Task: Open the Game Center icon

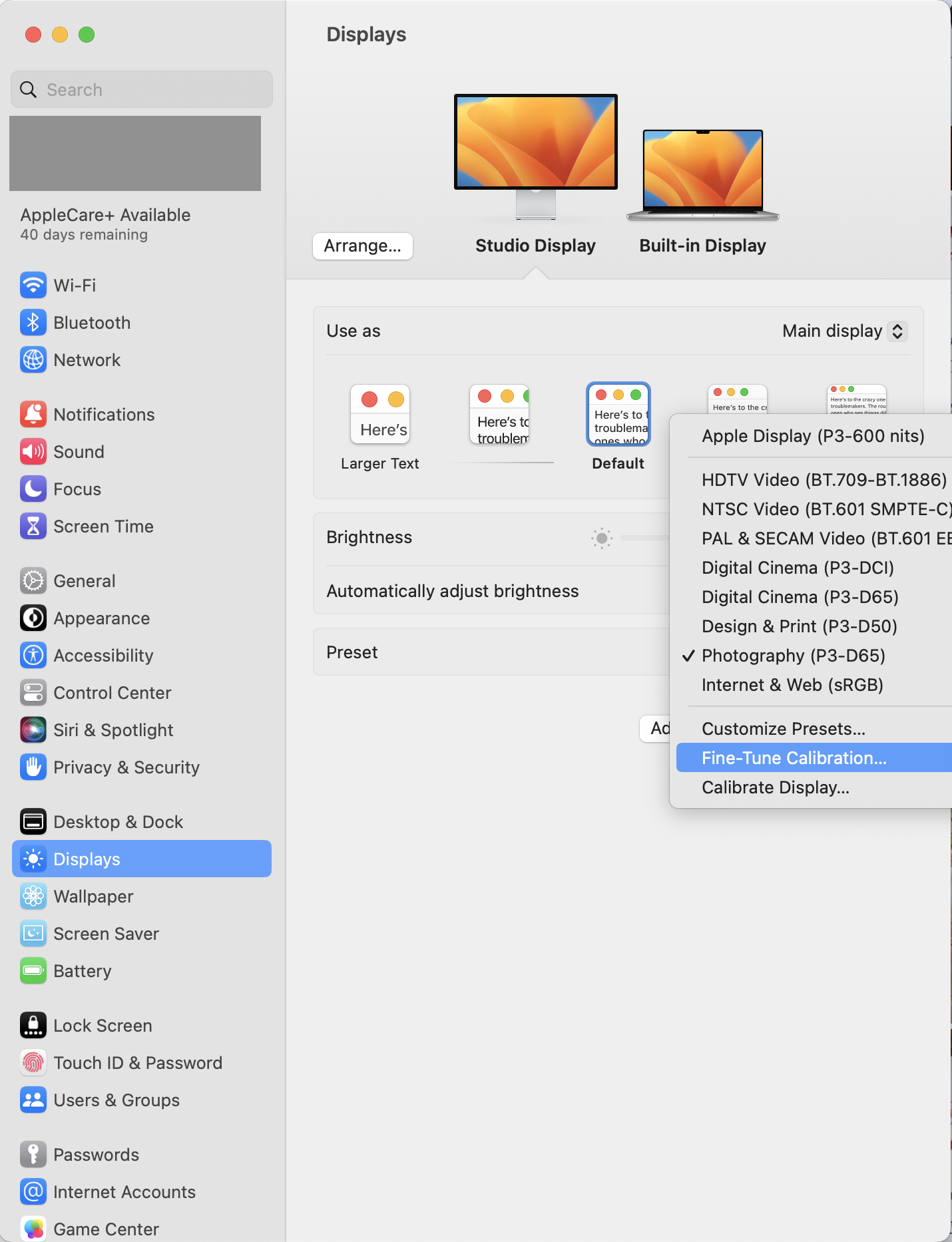Action: tap(33, 1229)
